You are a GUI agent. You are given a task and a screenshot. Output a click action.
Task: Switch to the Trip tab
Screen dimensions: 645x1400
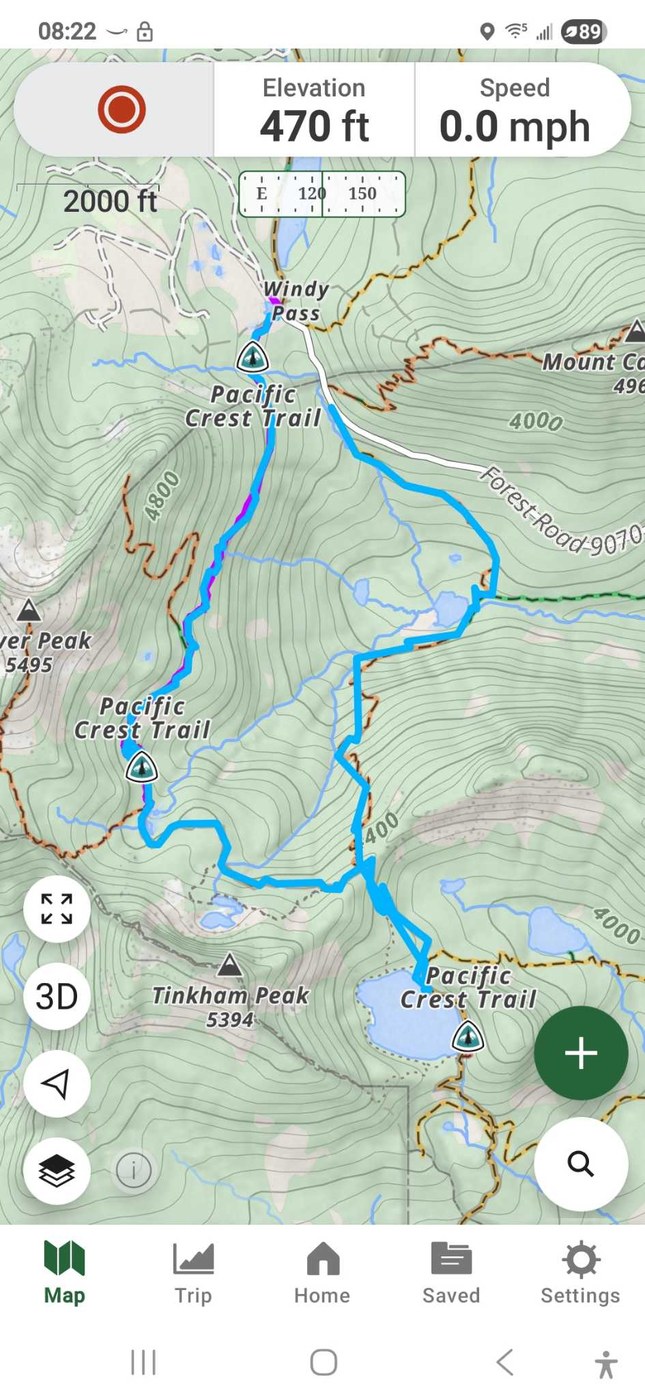(x=193, y=1273)
